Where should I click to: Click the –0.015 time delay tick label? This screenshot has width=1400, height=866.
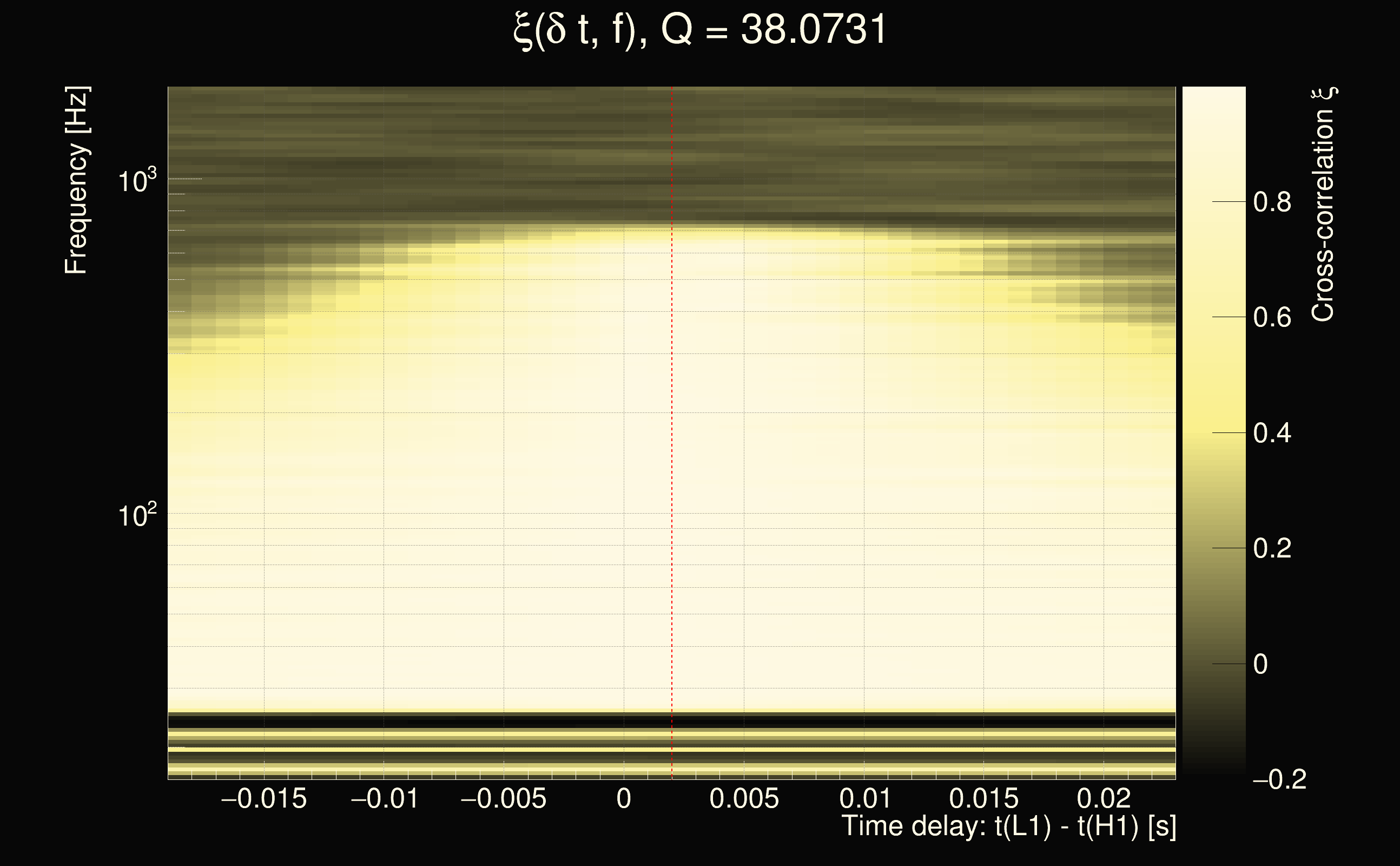pos(264,798)
